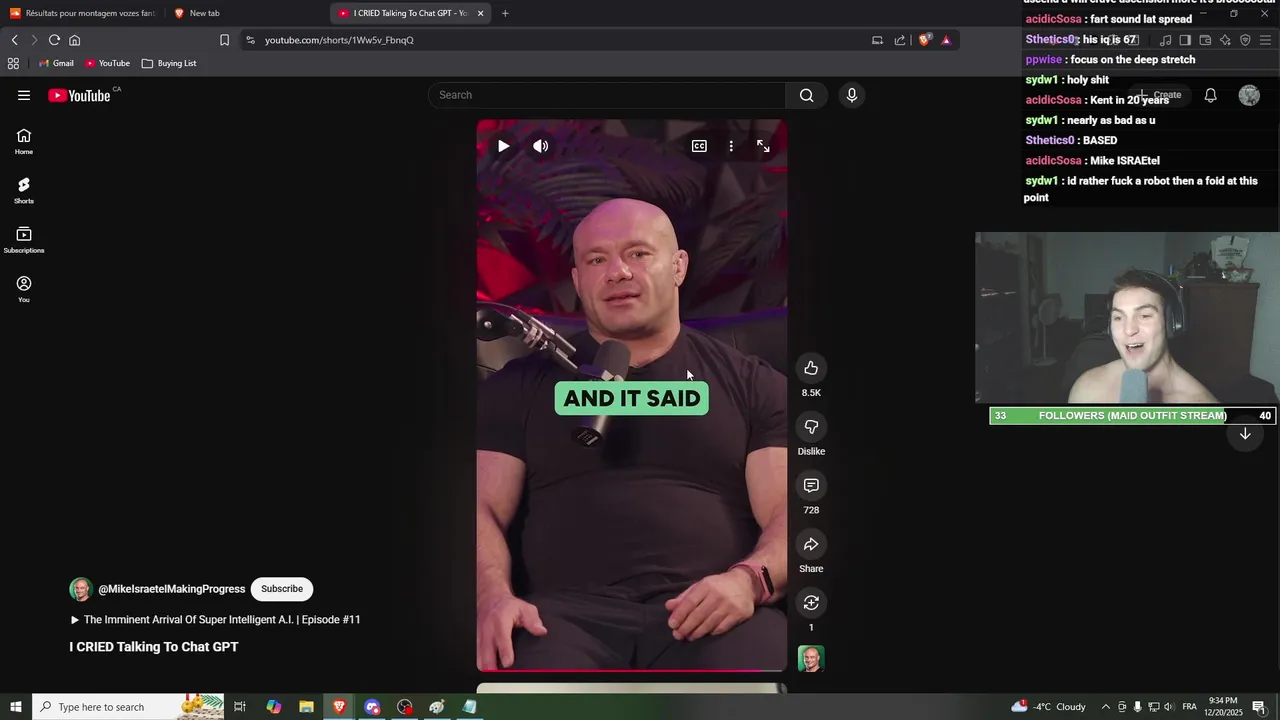Play the paused Short
This screenshot has height=720, width=1280.
point(503,146)
